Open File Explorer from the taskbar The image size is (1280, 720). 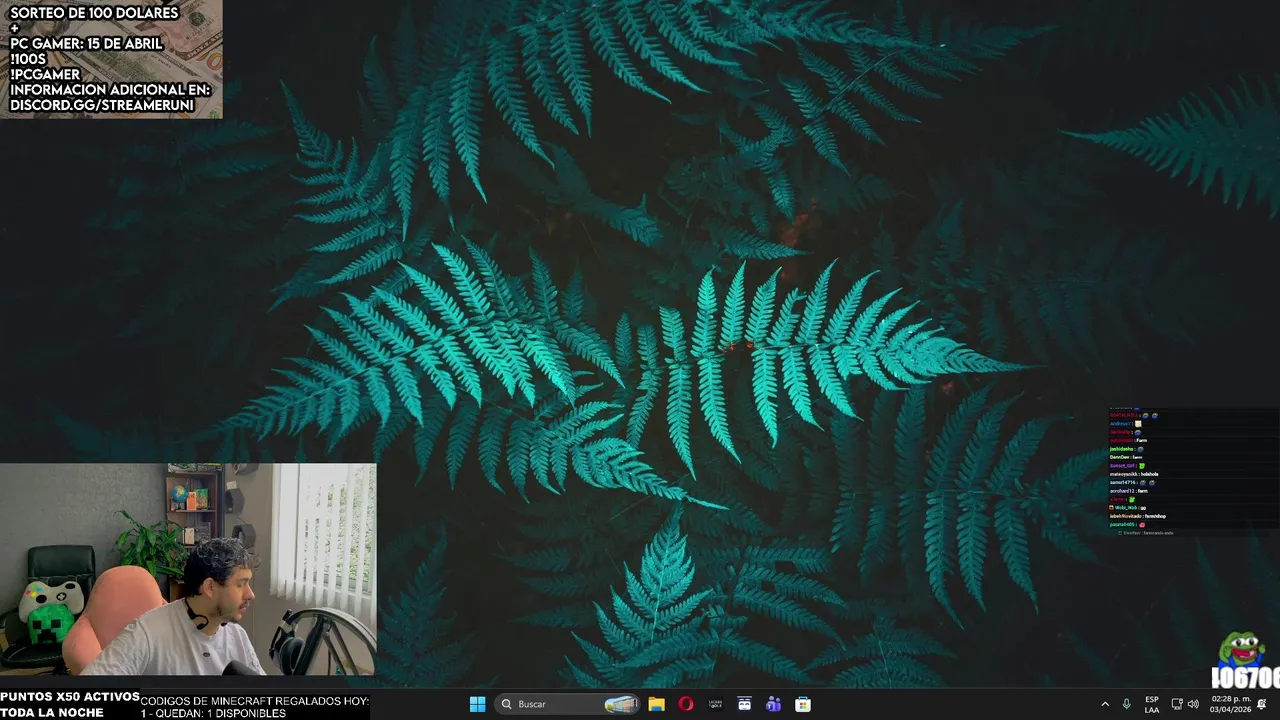656,704
